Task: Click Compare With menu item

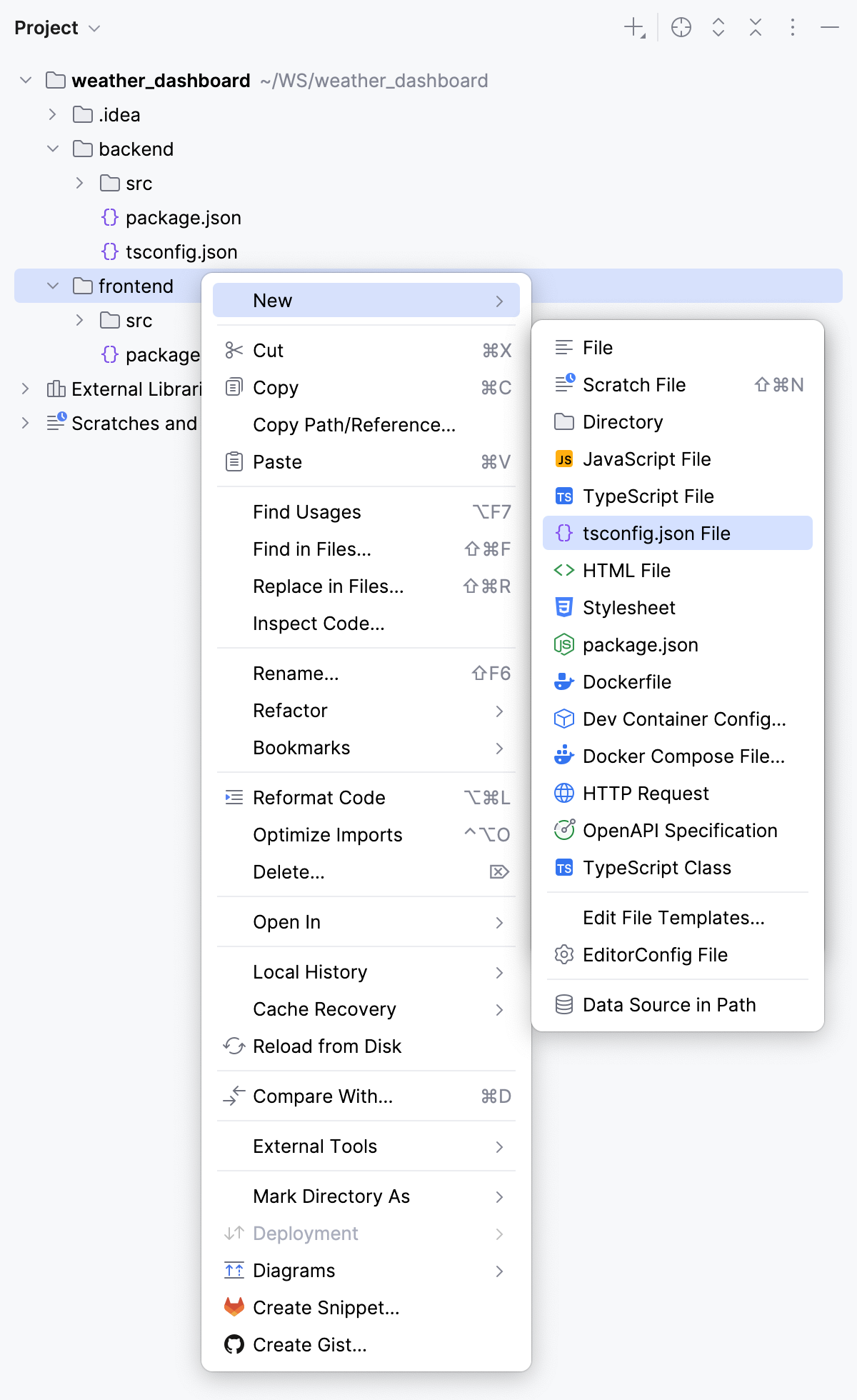Action: coord(366,1096)
